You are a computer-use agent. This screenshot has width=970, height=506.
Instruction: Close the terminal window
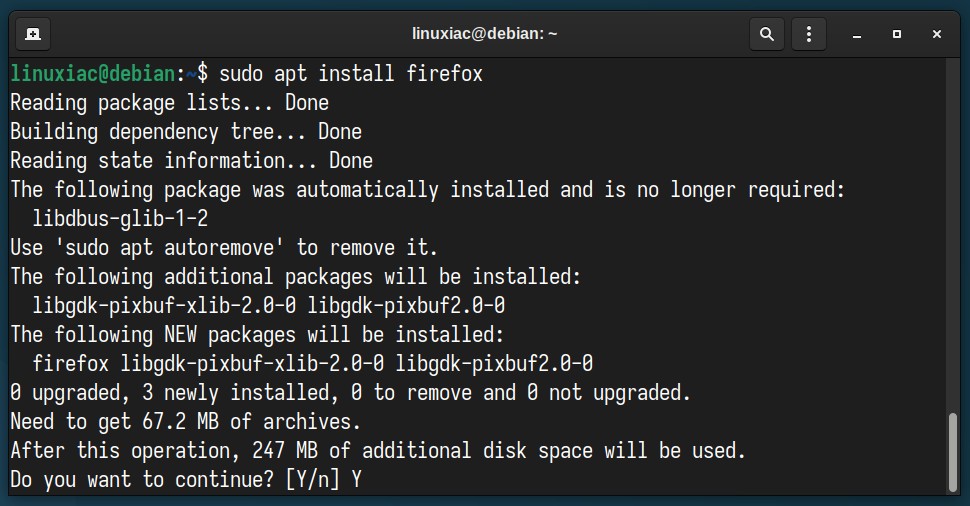click(937, 34)
